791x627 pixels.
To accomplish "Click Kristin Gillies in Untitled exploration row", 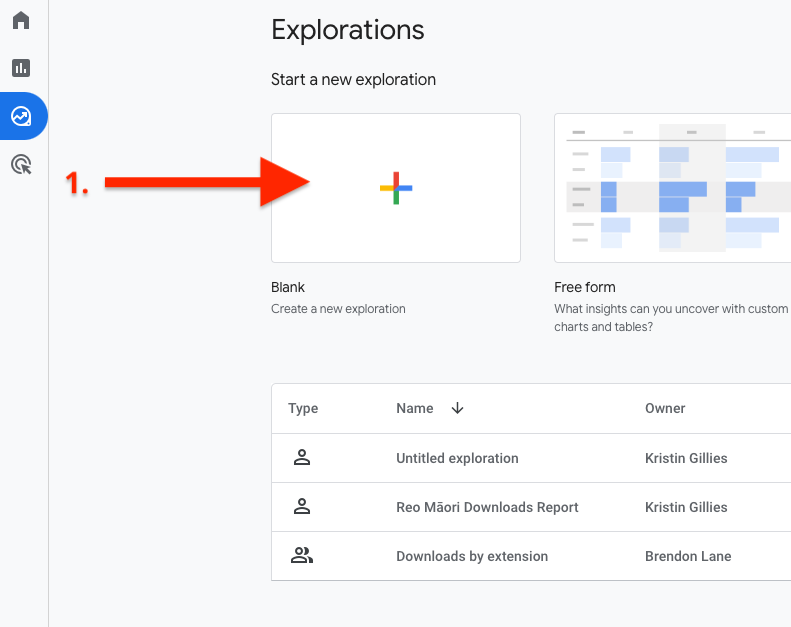I will click(686, 458).
